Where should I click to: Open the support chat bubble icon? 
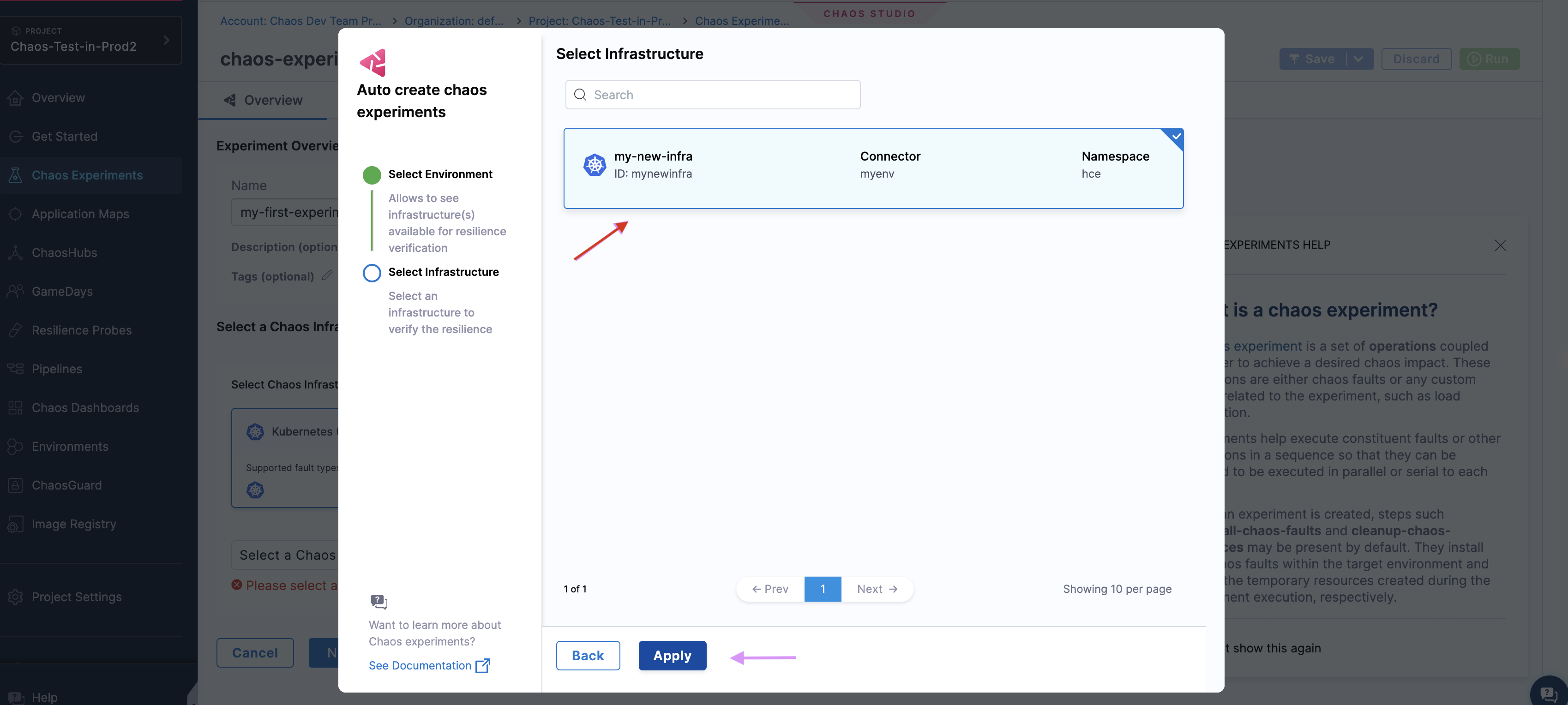pyautogui.click(x=1549, y=693)
